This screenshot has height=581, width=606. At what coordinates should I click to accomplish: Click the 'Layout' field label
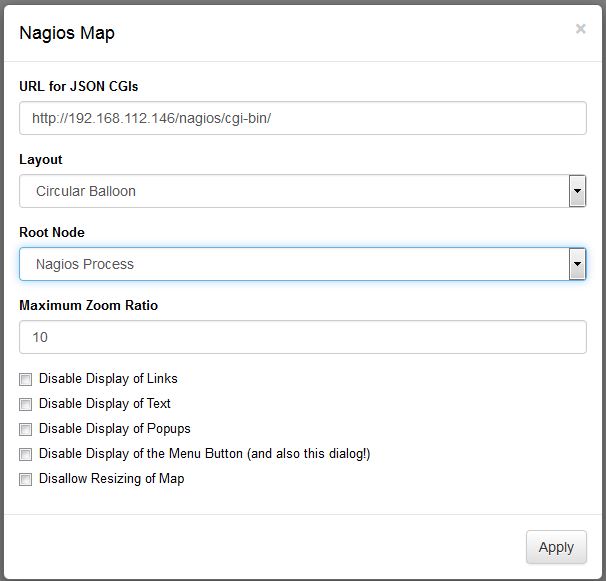pos(41,160)
